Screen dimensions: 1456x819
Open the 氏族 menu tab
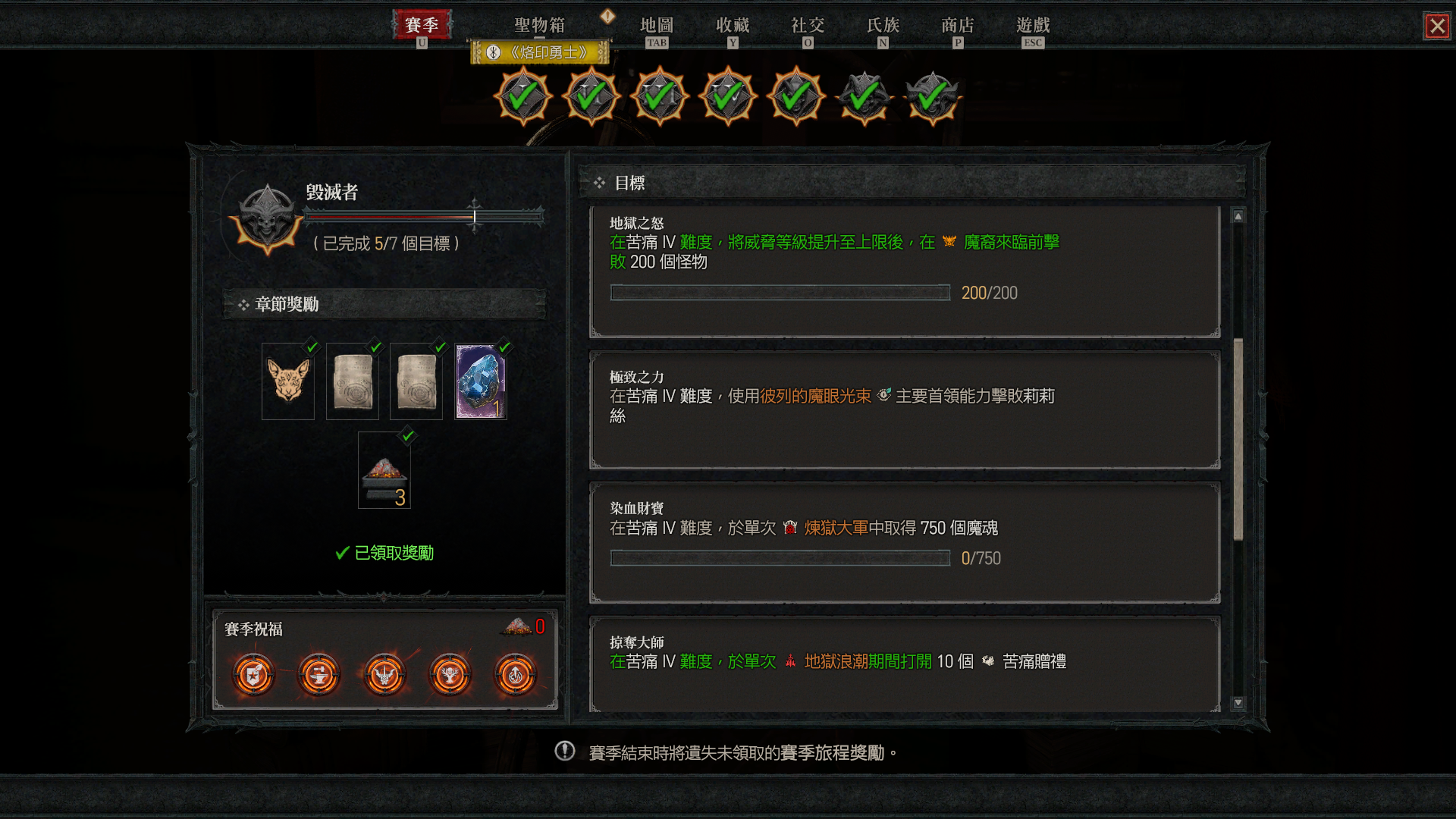tap(883, 25)
